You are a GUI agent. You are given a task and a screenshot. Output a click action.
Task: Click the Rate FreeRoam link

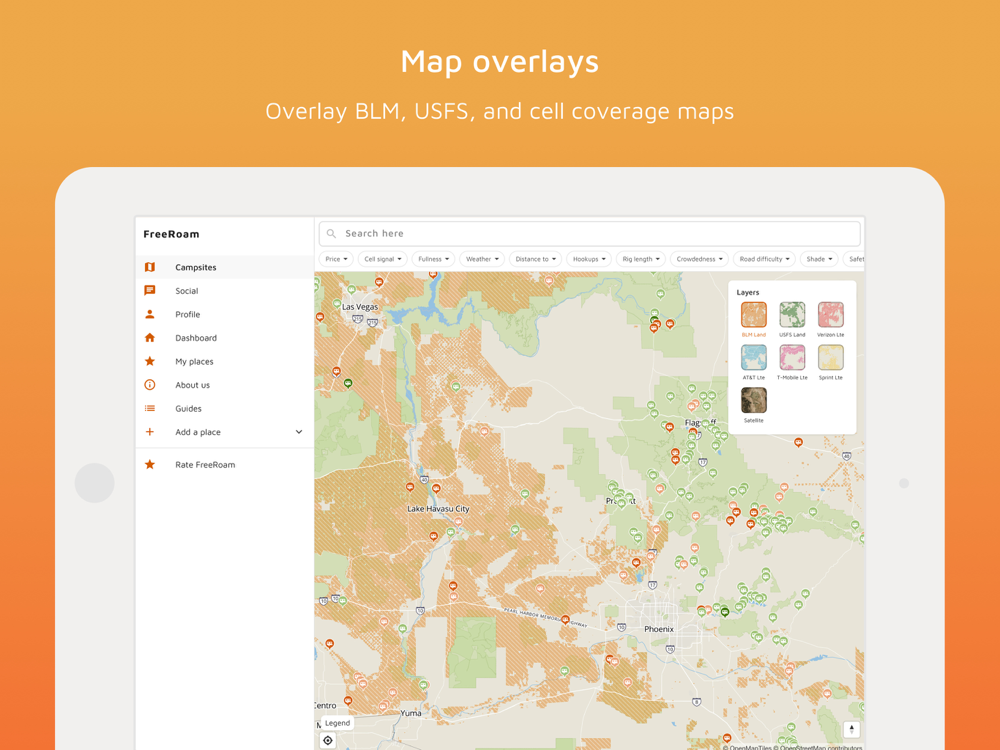click(225, 465)
